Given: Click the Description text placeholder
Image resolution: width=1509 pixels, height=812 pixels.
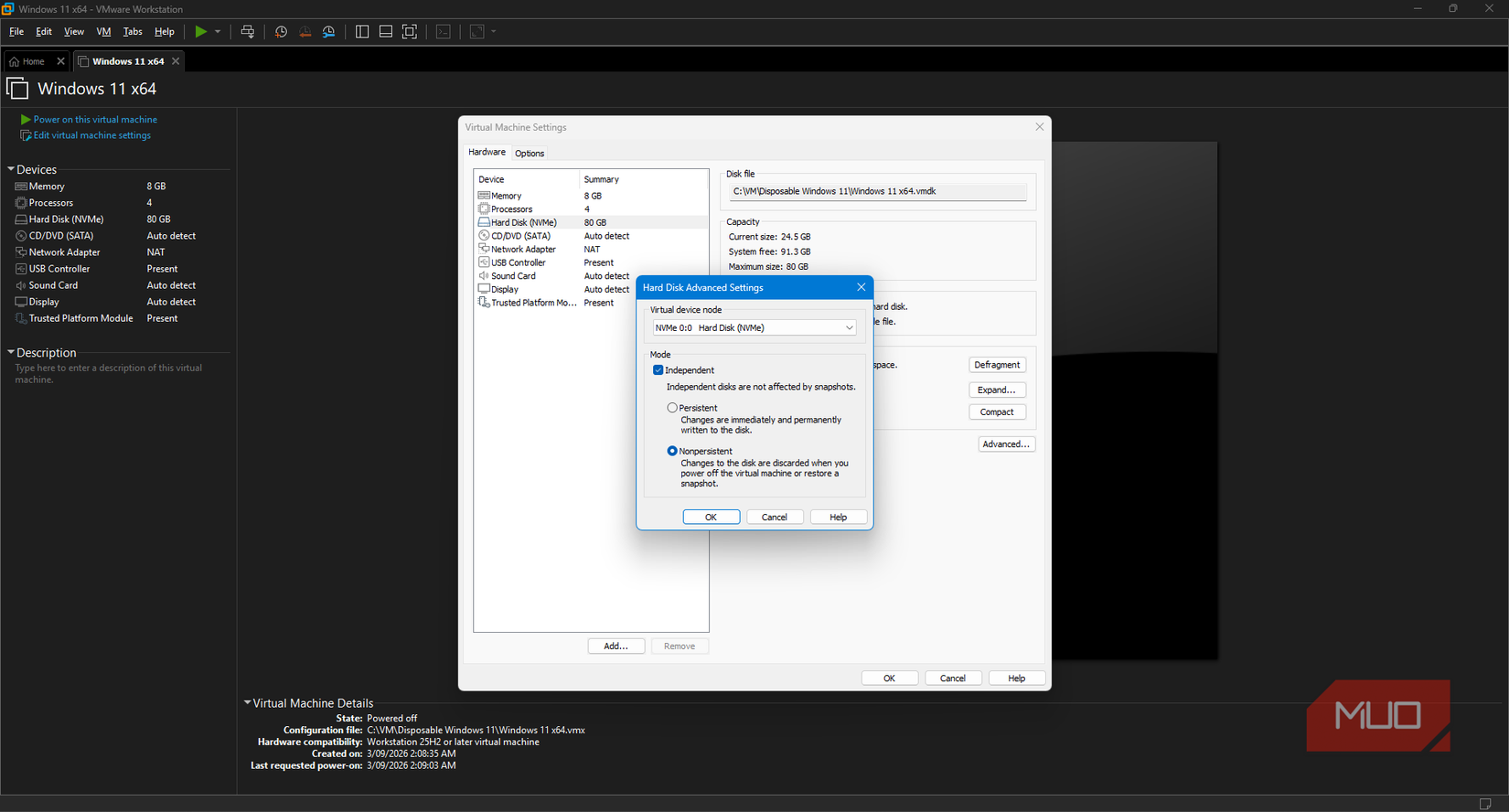Looking at the screenshot, I should tap(108, 374).
